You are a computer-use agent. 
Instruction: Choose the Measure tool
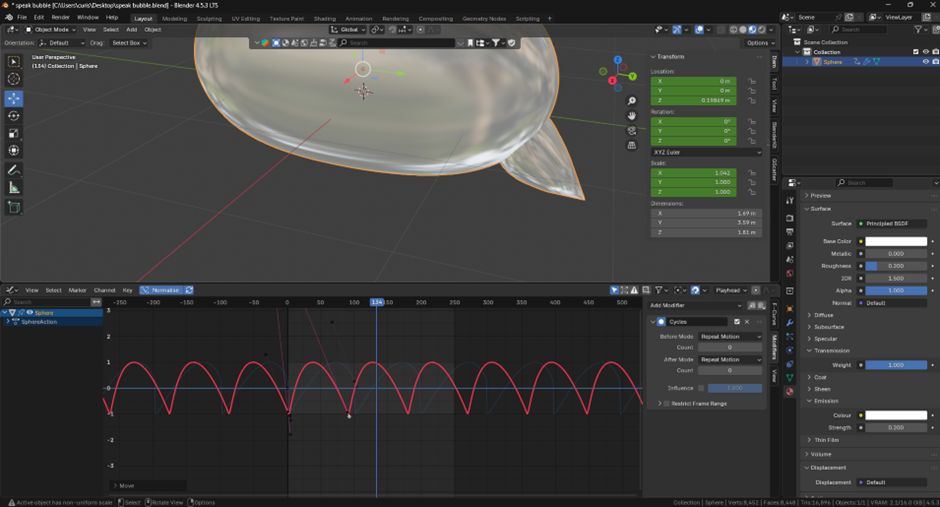(14, 188)
